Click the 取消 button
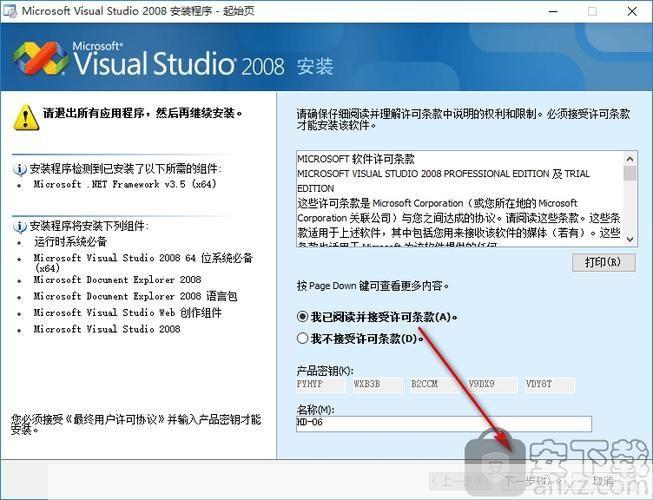The image size is (653, 500). pyautogui.click(x=604, y=482)
